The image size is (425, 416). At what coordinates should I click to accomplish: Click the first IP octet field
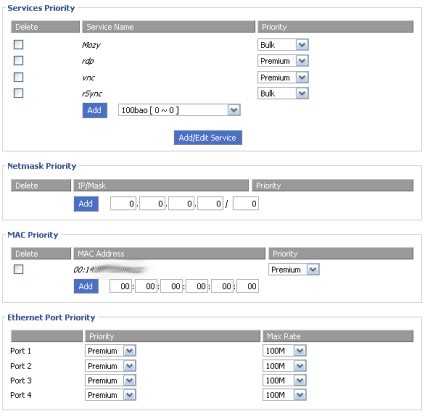coord(123,203)
